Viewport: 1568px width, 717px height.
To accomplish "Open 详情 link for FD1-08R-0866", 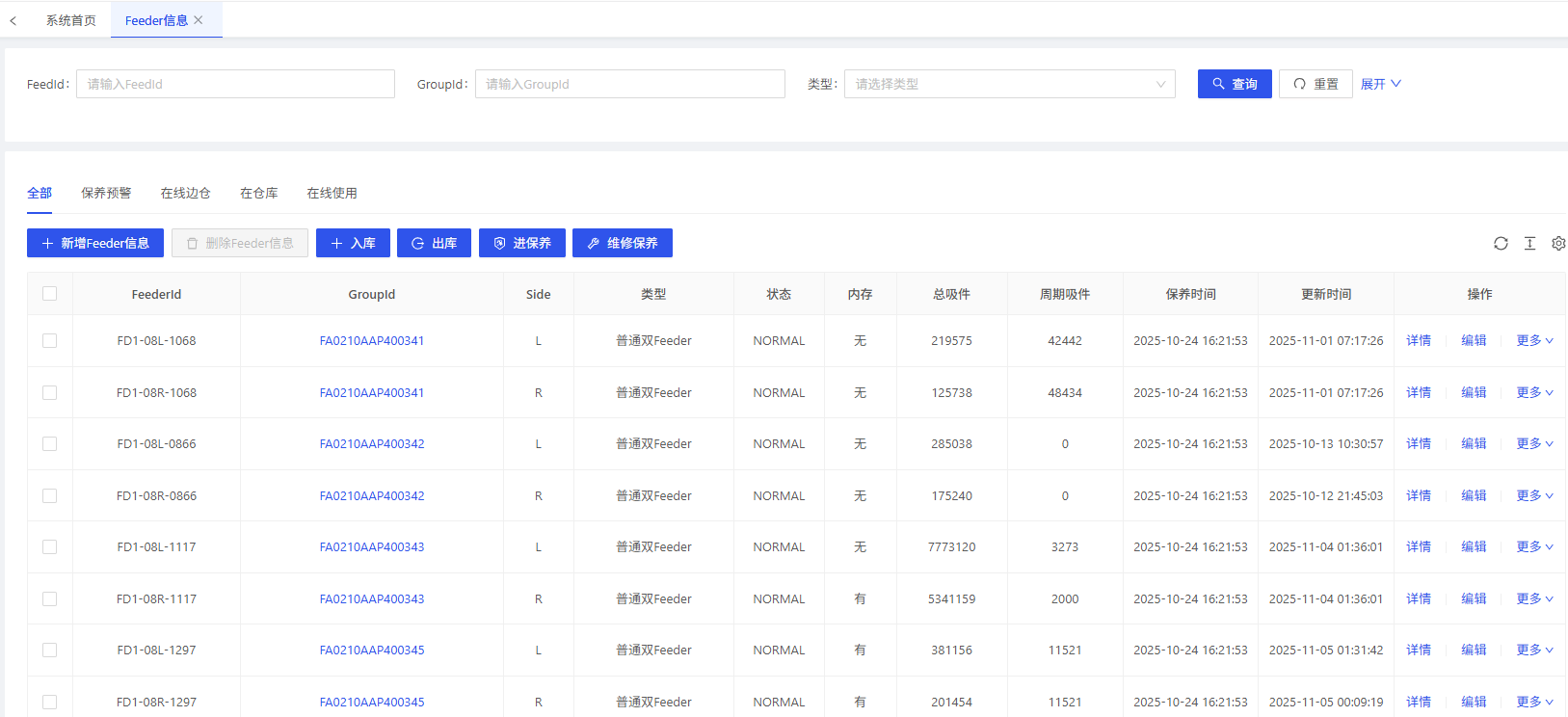I will [1418, 496].
